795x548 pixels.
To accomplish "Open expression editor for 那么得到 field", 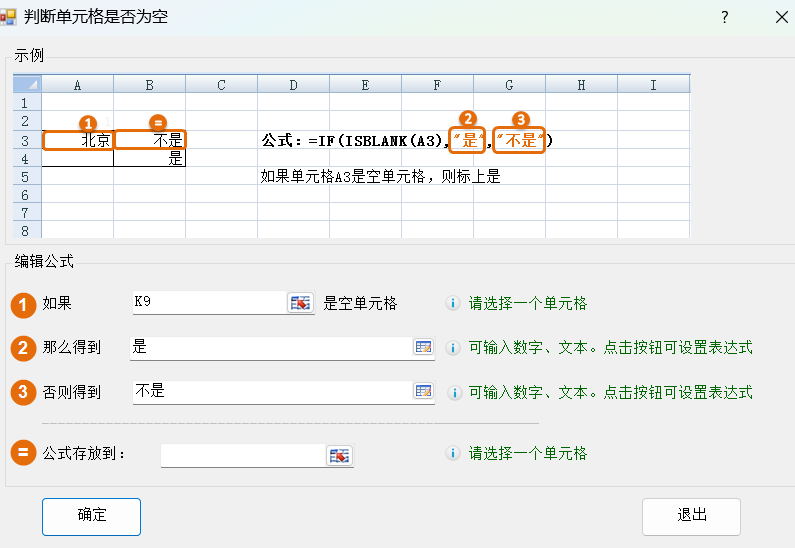I will click(x=423, y=347).
